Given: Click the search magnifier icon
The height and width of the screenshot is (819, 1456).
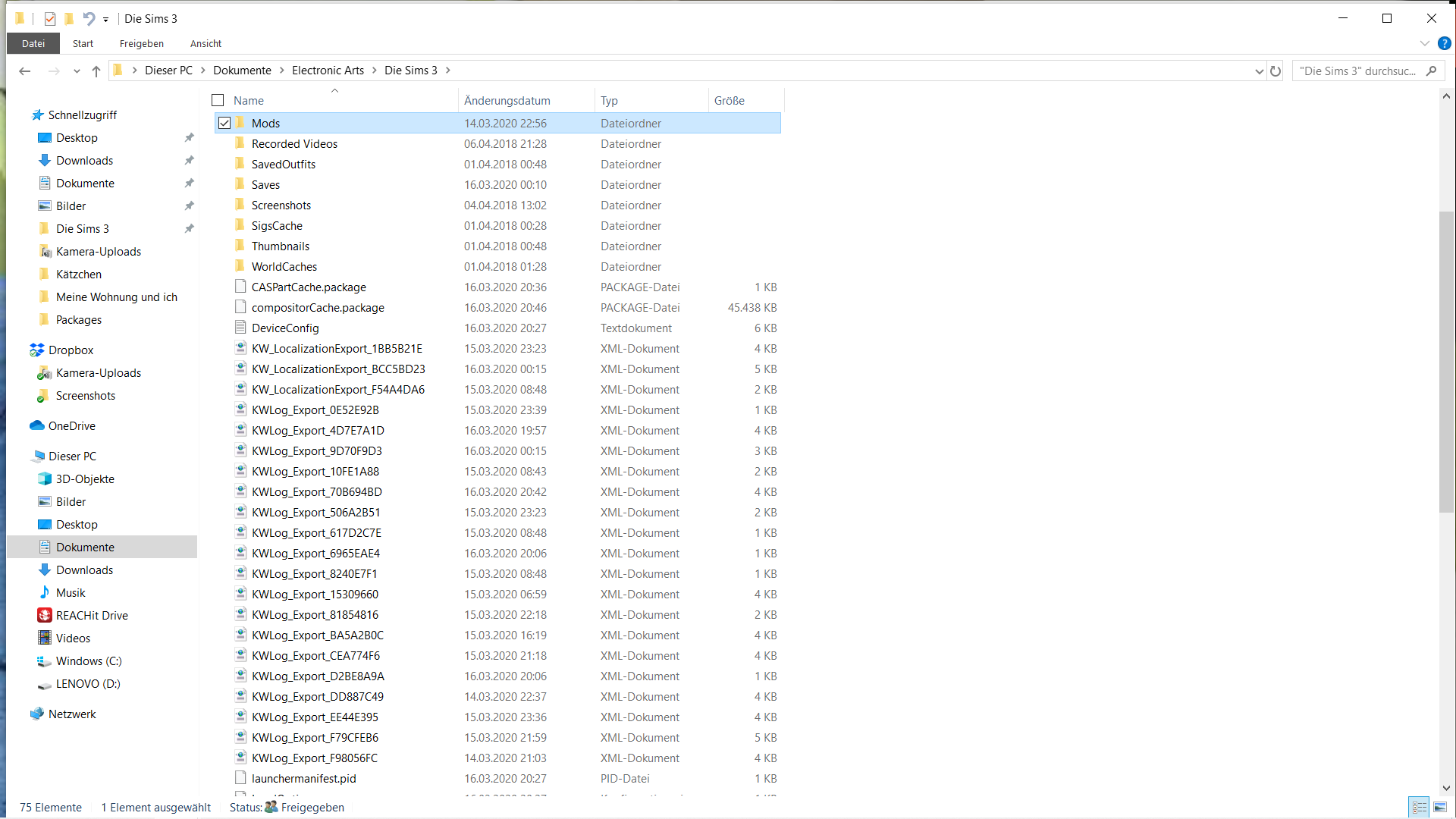Looking at the screenshot, I should [1432, 71].
